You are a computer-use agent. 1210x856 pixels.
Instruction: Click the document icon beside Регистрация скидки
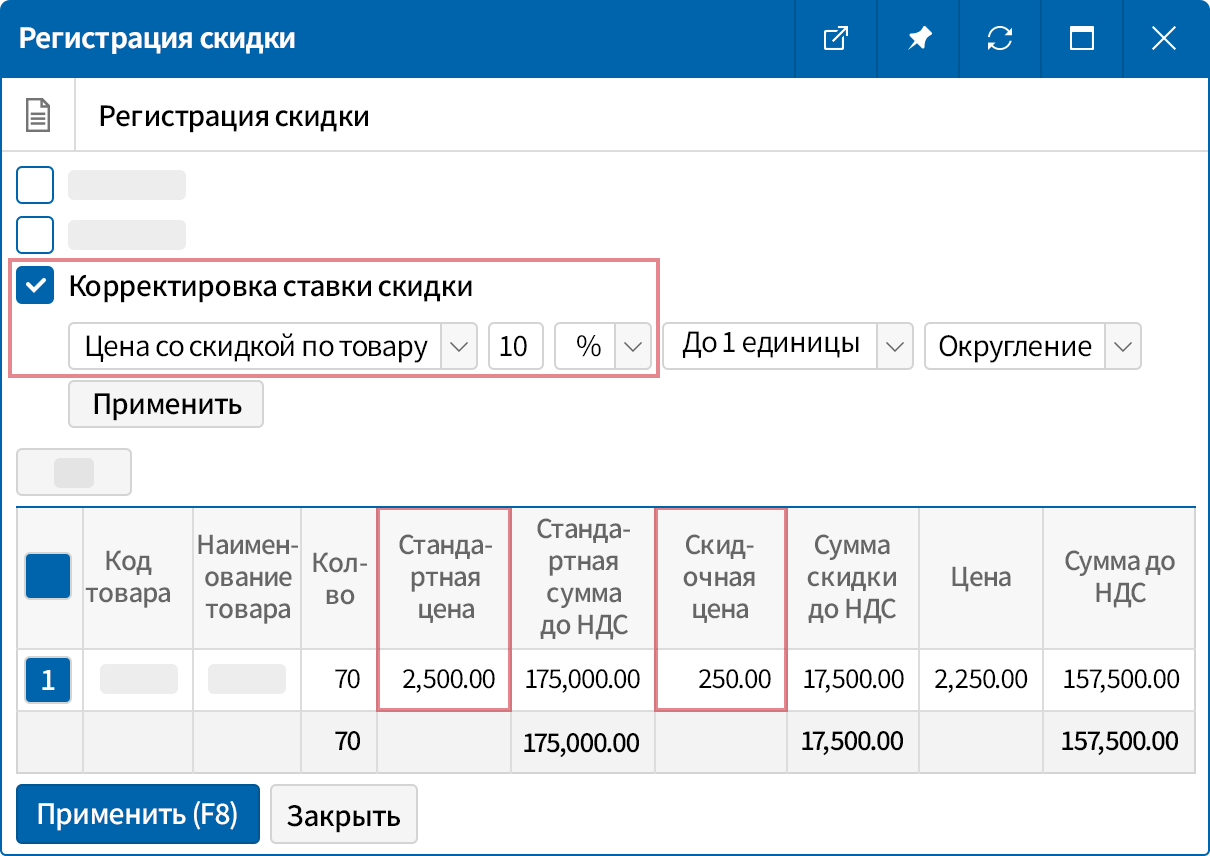[38, 114]
